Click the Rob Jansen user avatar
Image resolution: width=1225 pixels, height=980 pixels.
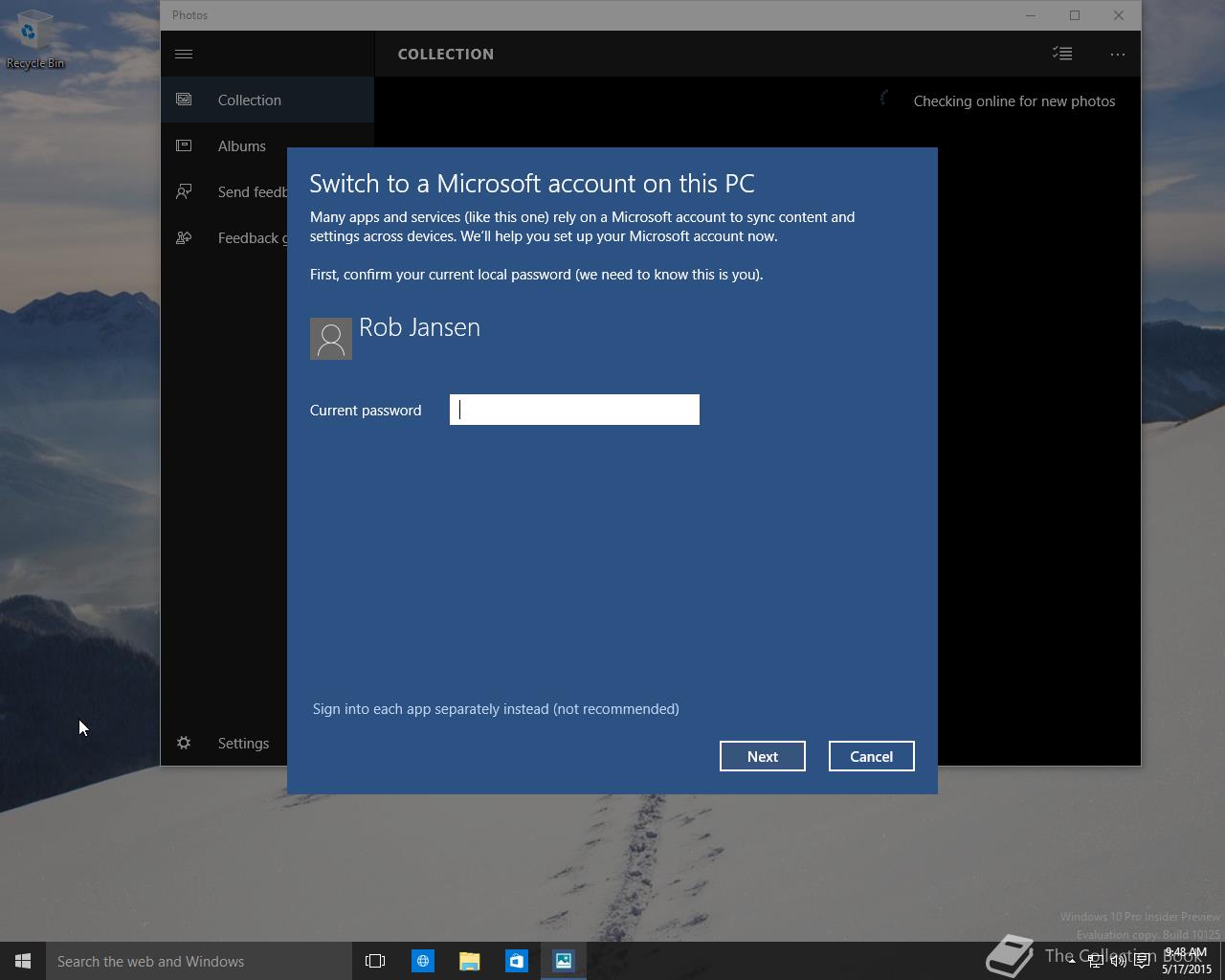coord(331,339)
